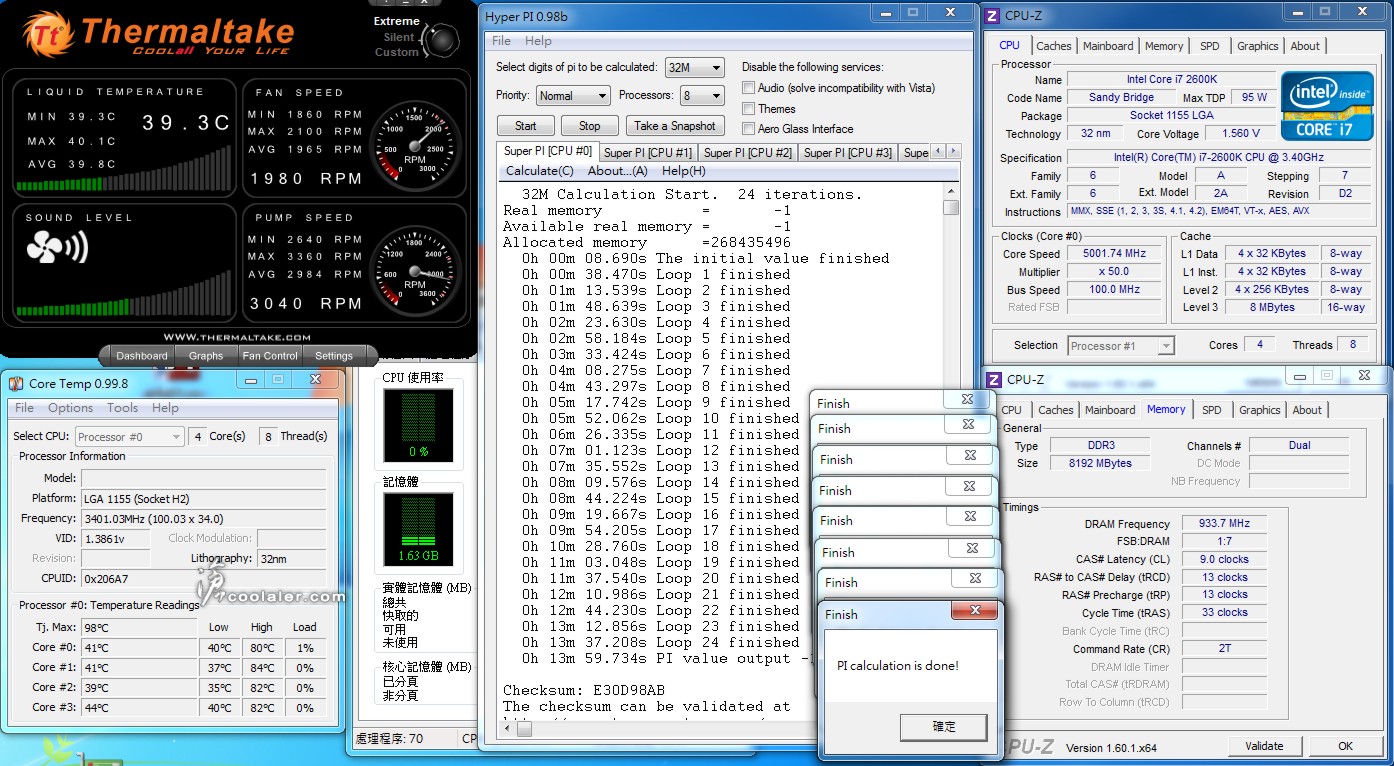The image size is (1394, 766).
Task: Click CPU-Z Core Speed 5001.74 MHz value
Action: click(1114, 254)
